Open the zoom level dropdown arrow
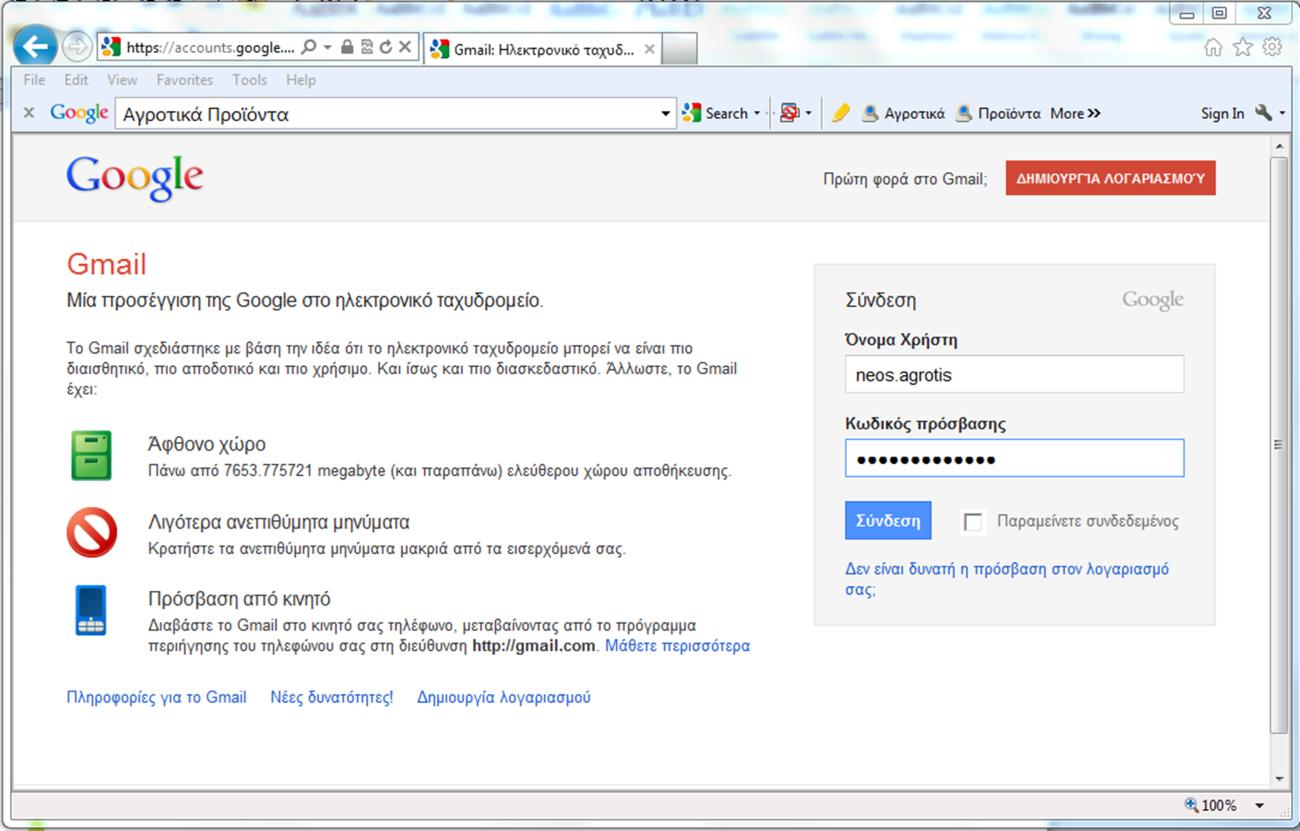The height and width of the screenshot is (831, 1300). pyautogui.click(x=1259, y=806)
